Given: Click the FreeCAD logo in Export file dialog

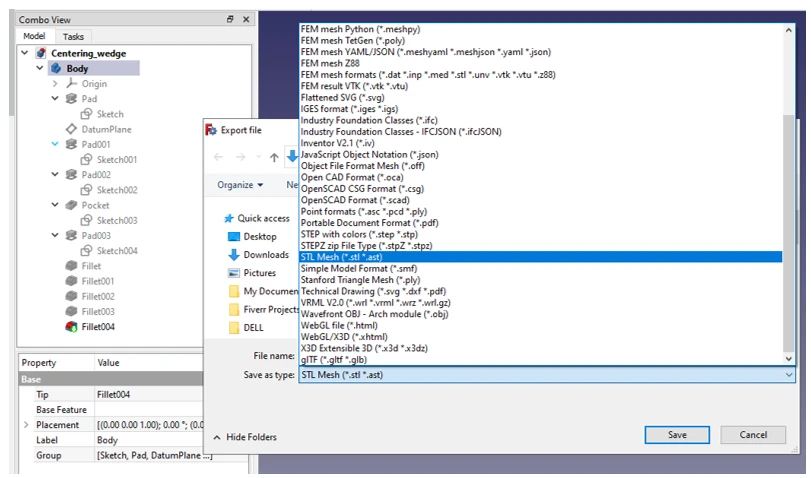Looking at the screenshot, I should (x=211, y=130).
